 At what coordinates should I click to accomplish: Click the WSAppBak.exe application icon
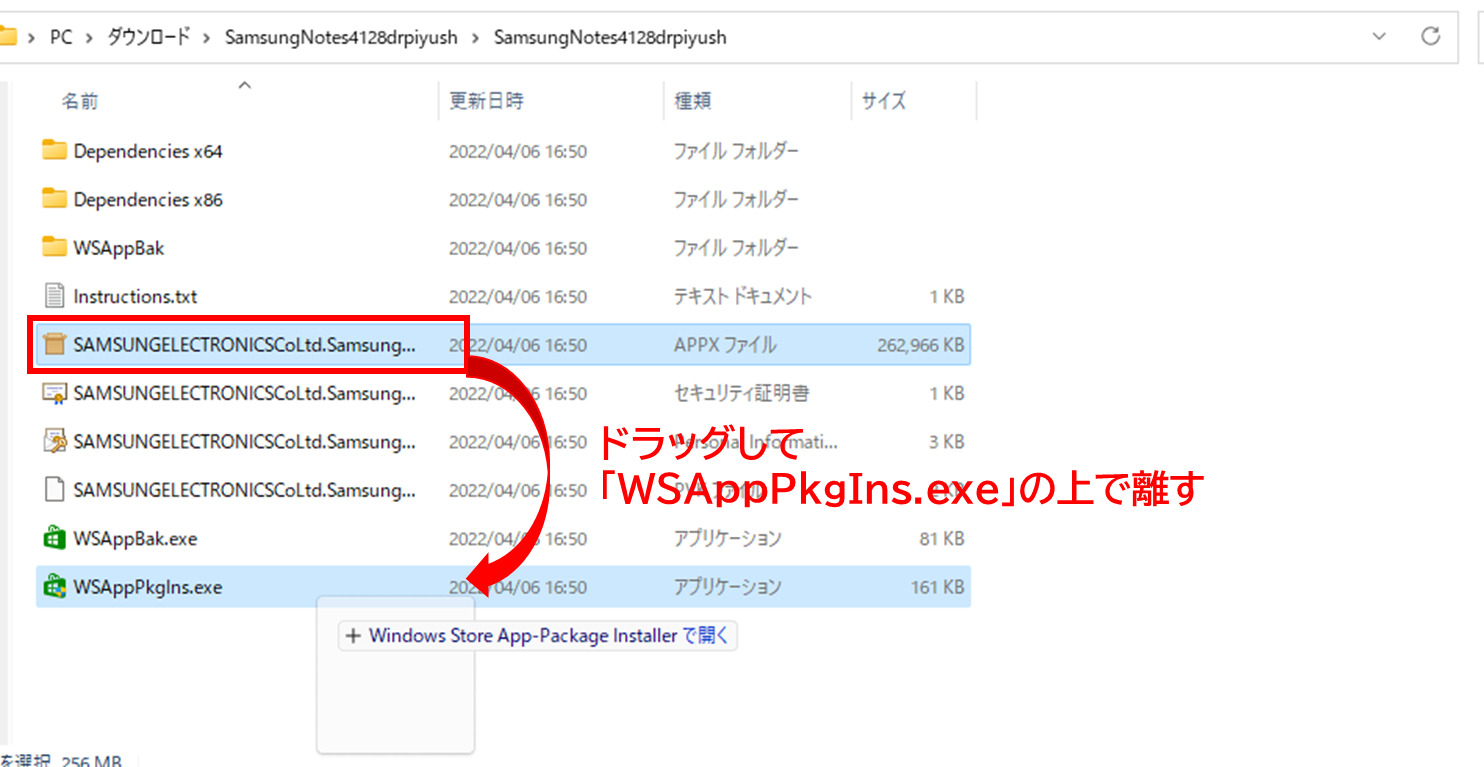click(x=54, y=538)
